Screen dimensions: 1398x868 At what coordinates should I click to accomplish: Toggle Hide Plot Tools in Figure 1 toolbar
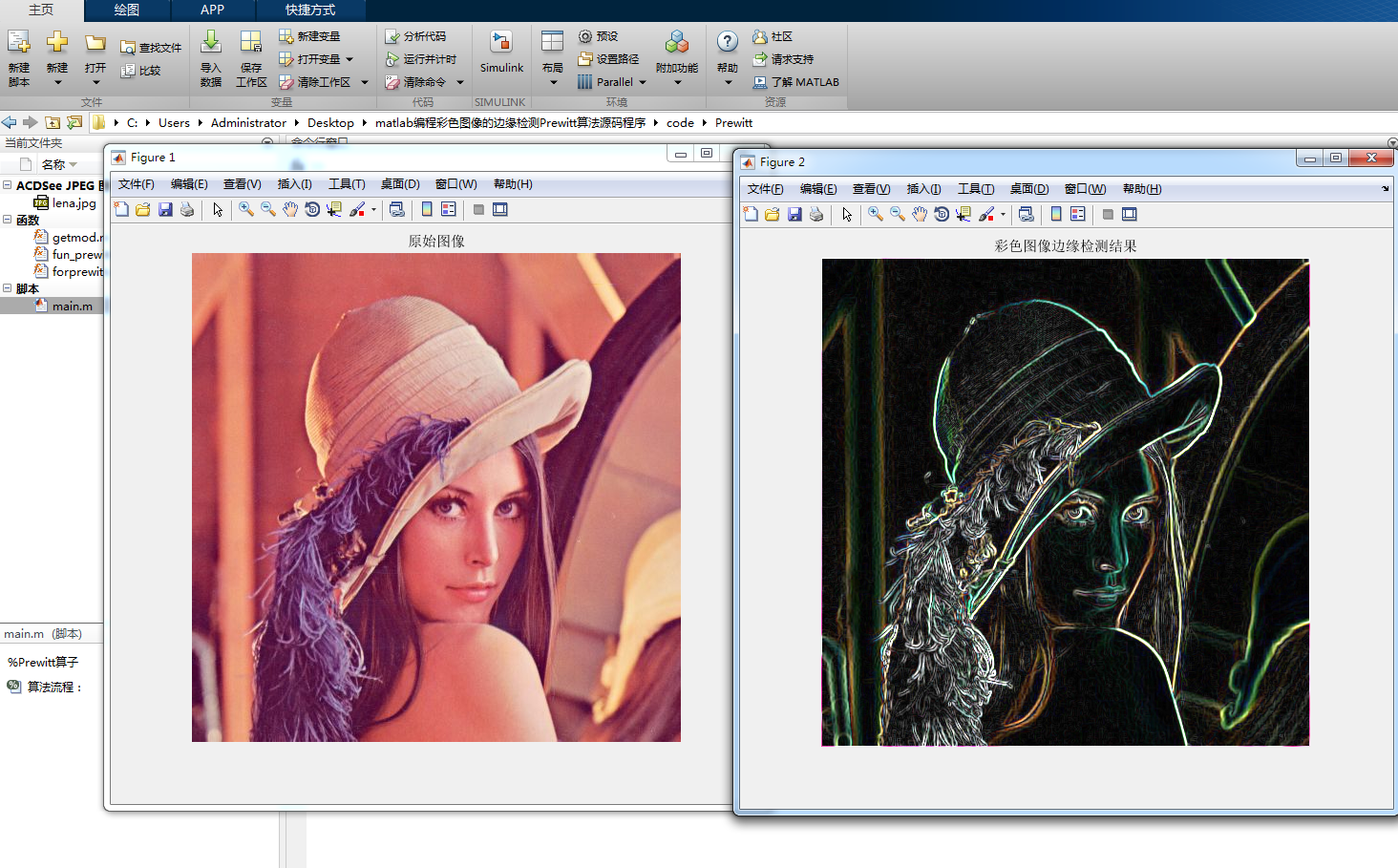click(478, 210)
